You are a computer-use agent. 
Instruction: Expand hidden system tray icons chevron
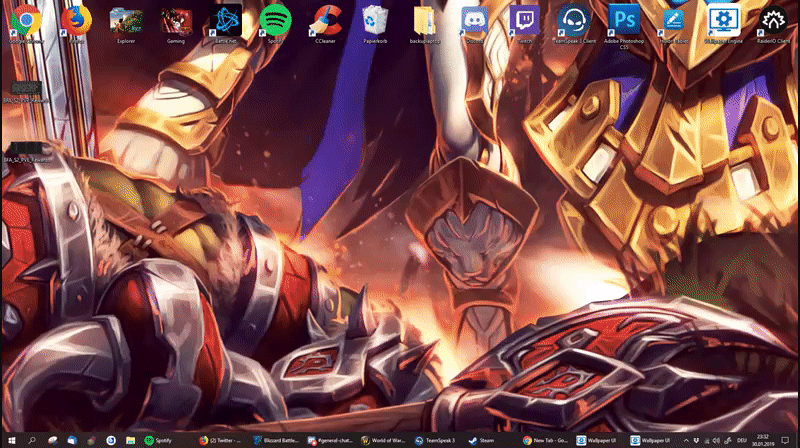pos(686,440)
